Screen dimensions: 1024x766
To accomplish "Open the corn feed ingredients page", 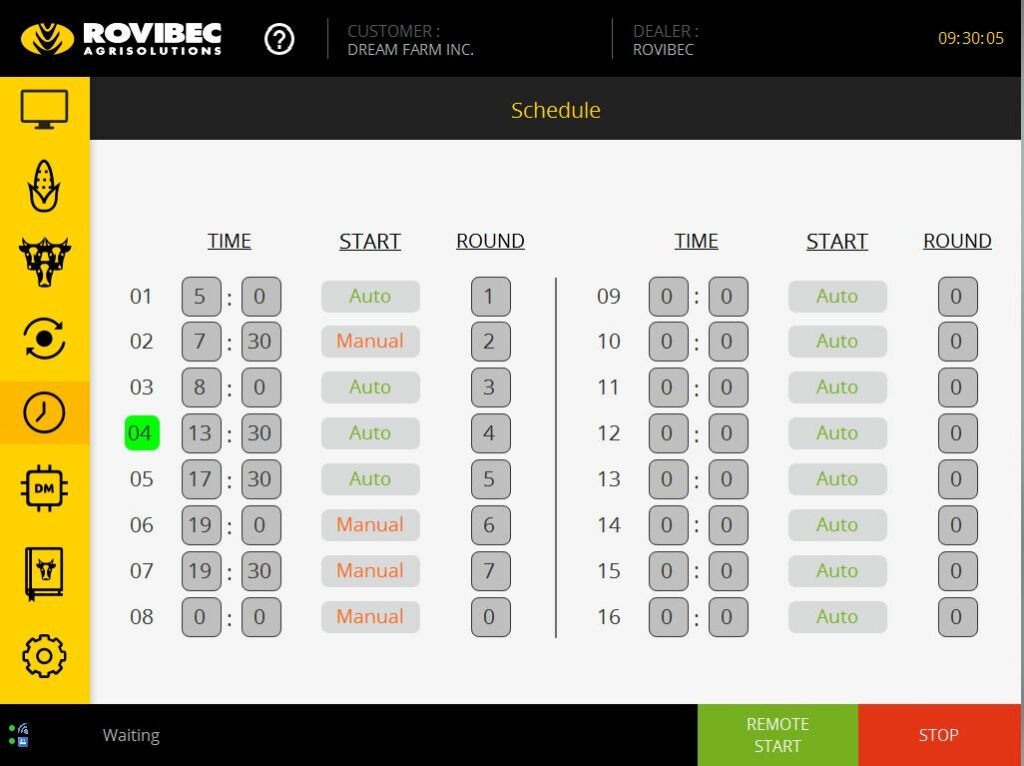I will point(44,186).
